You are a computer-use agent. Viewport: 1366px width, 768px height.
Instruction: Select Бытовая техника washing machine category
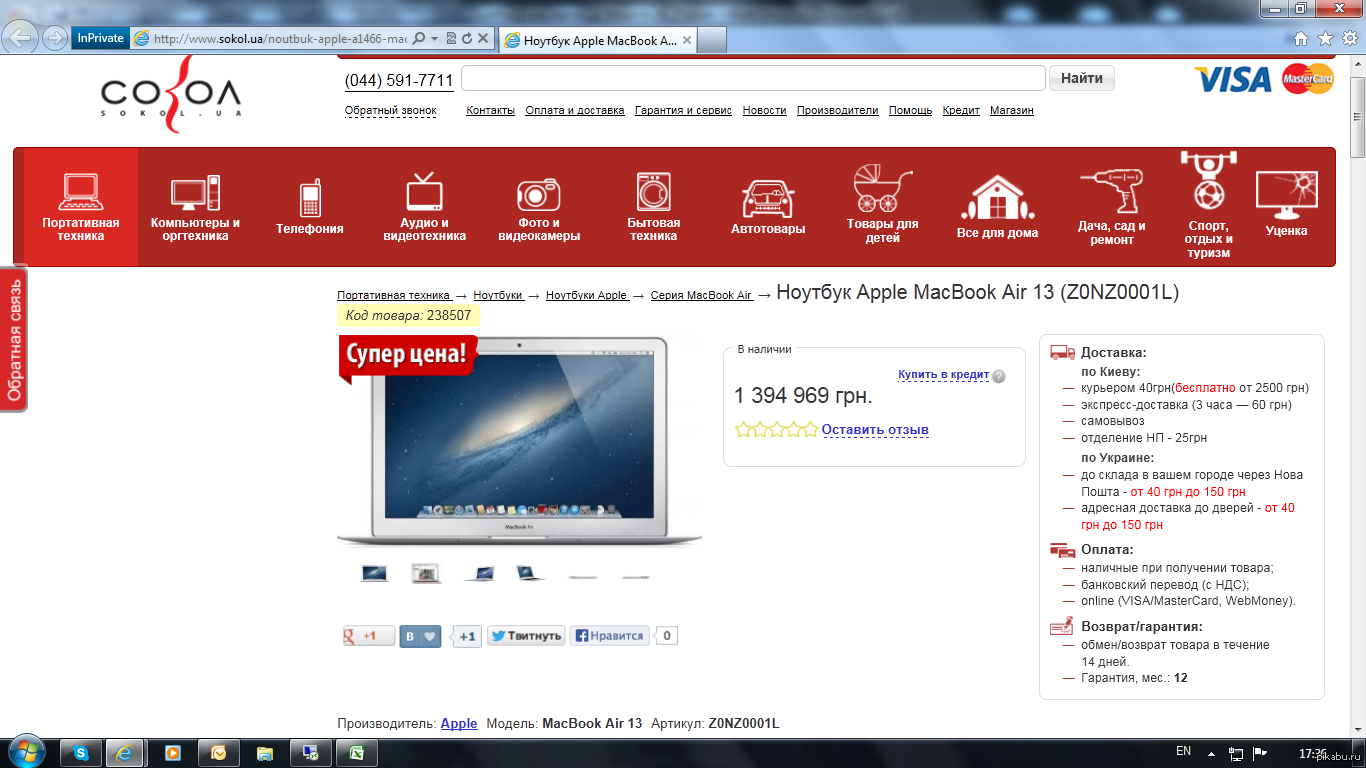point(654,207)
